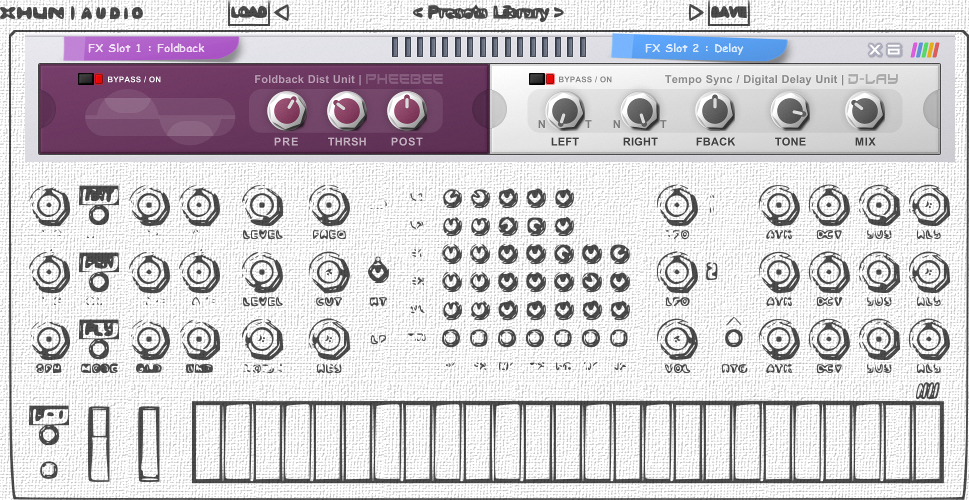Click the D-LAY unit name label
The image size is (969, 500).
873,79
